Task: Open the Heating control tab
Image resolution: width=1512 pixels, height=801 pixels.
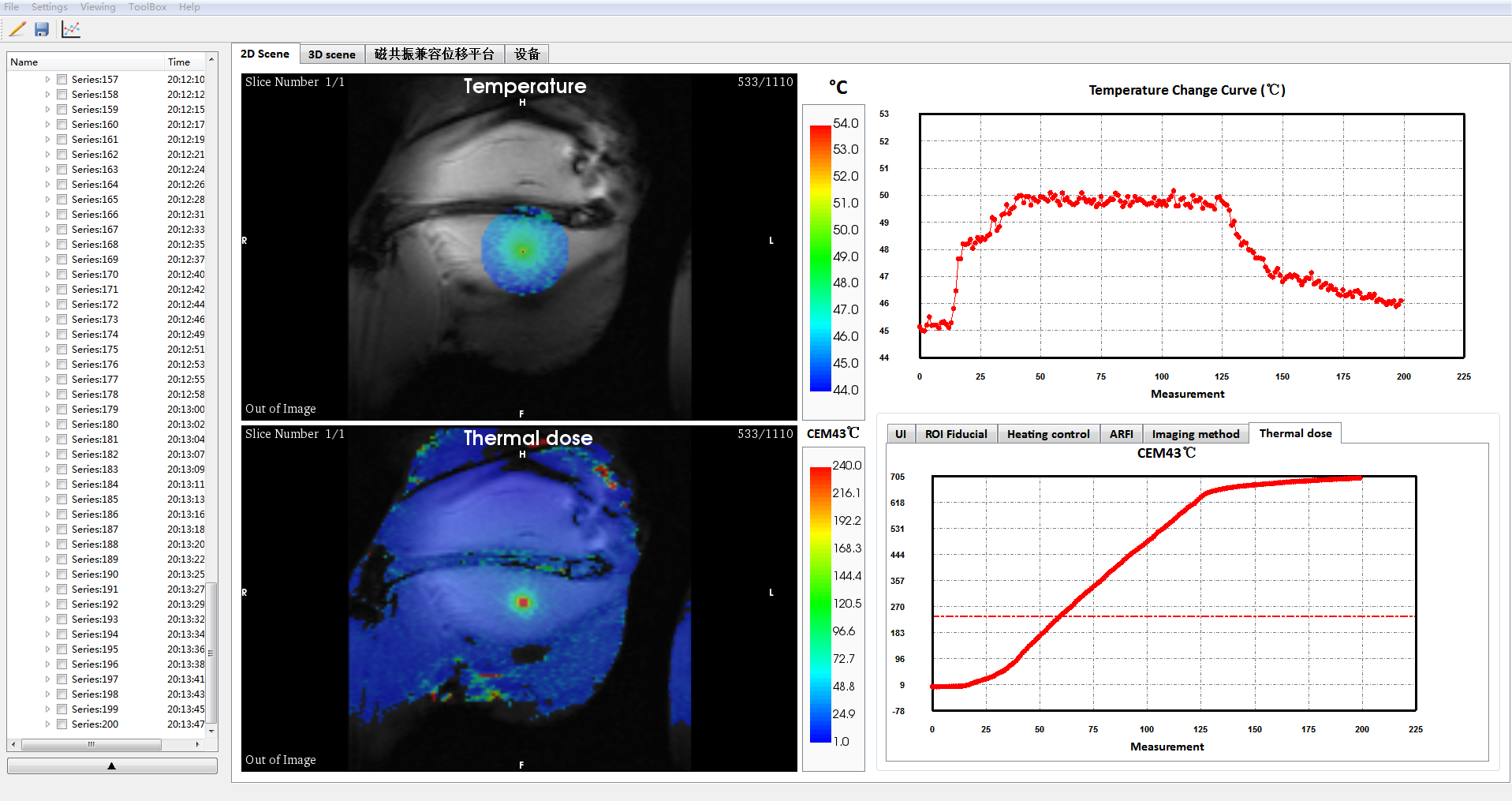Action: coord(1047,434)
